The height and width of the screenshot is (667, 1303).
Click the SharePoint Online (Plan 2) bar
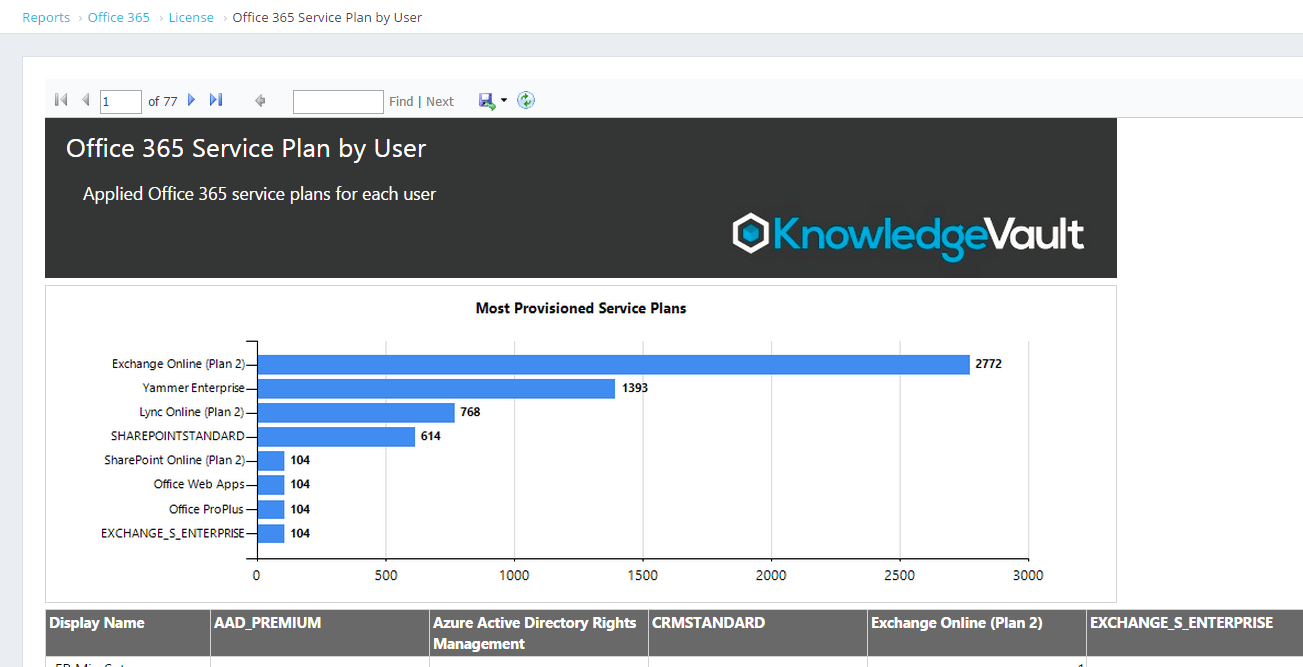coord(271,460)
